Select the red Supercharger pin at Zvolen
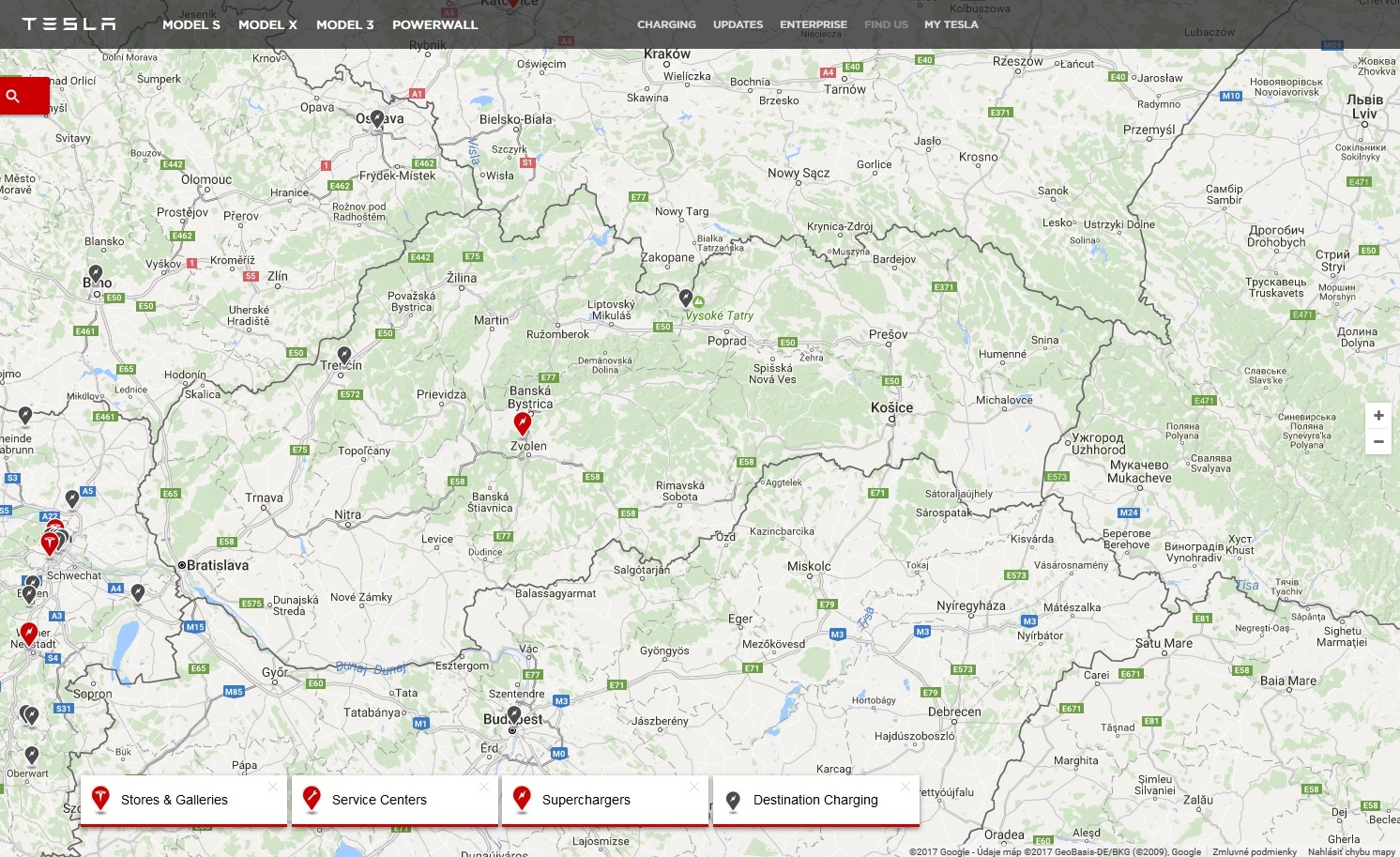Image resolution: width=1400 pixels, height=857 pixels. 523,423
